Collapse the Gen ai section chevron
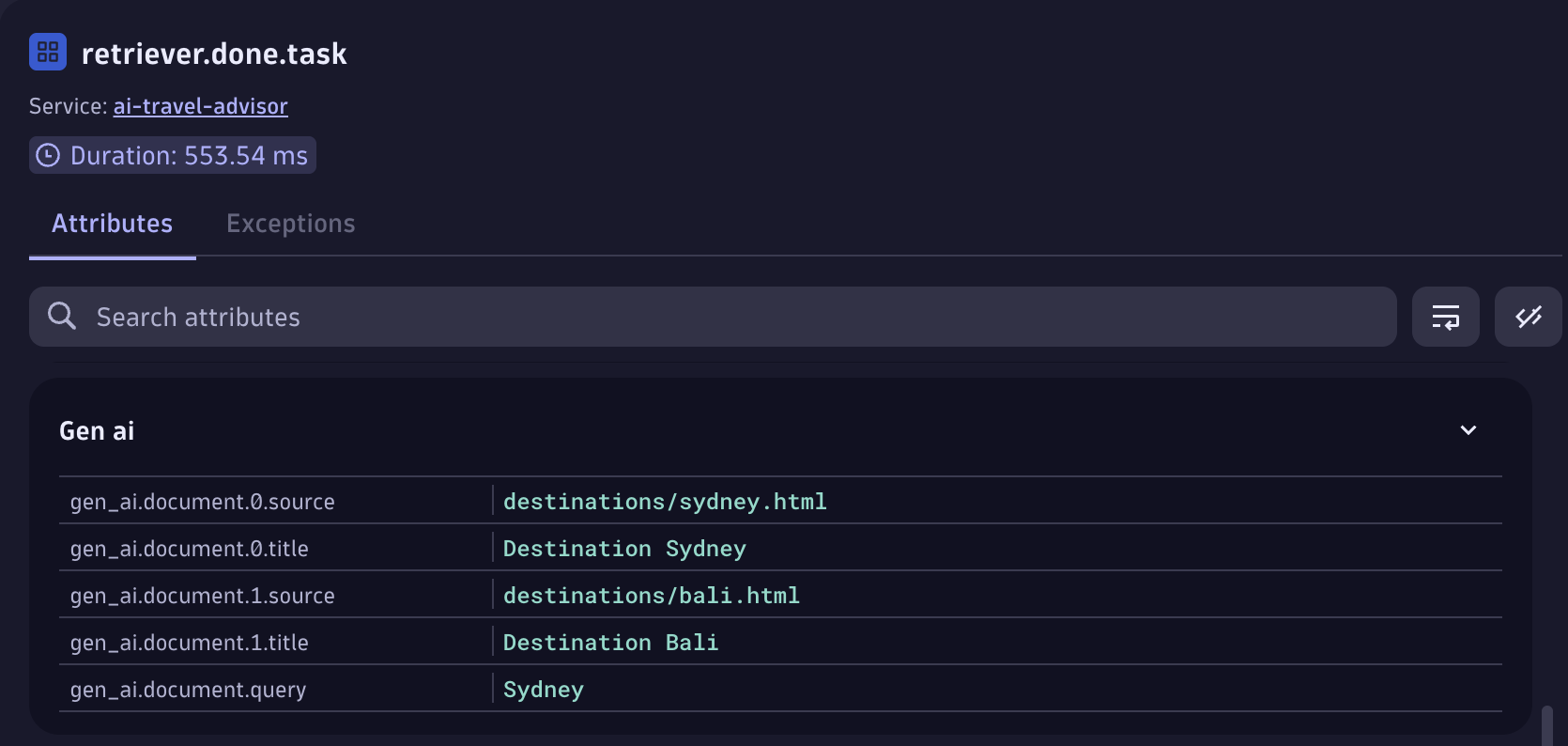The image size is (1568, 746). pyautogui.click(x=1468, y=430)
